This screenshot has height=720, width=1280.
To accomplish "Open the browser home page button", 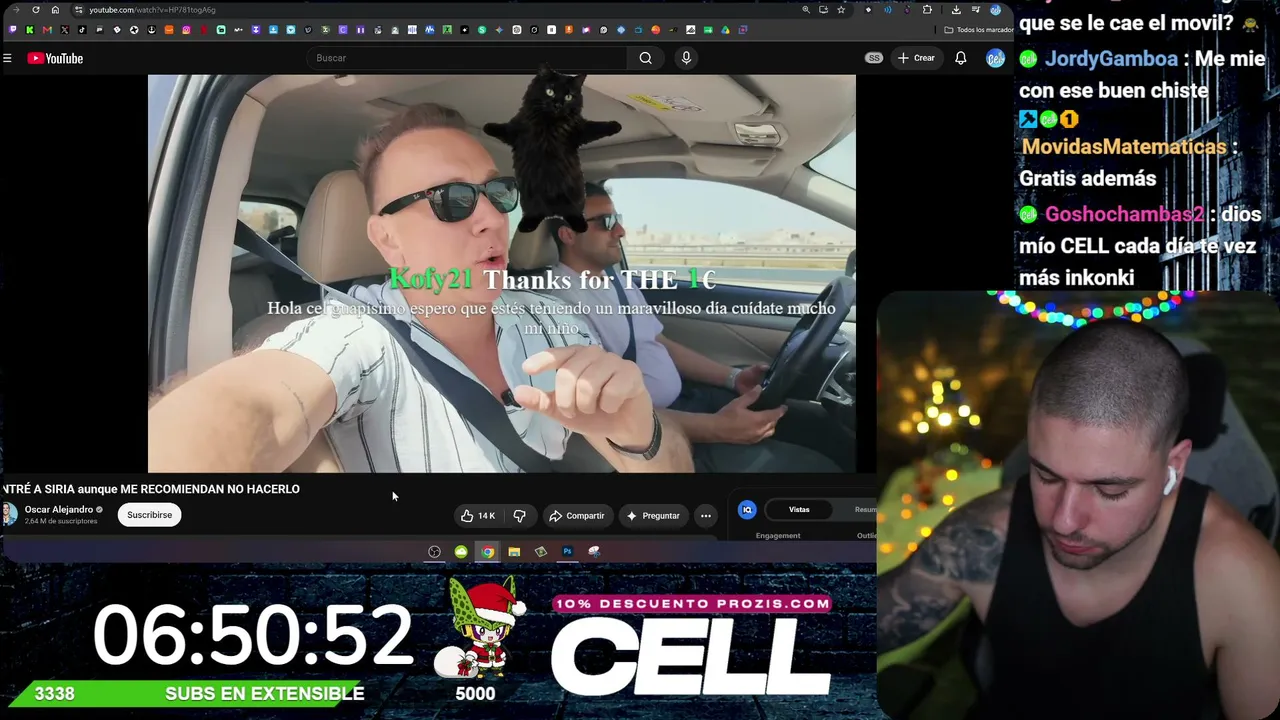I will 55,10.
